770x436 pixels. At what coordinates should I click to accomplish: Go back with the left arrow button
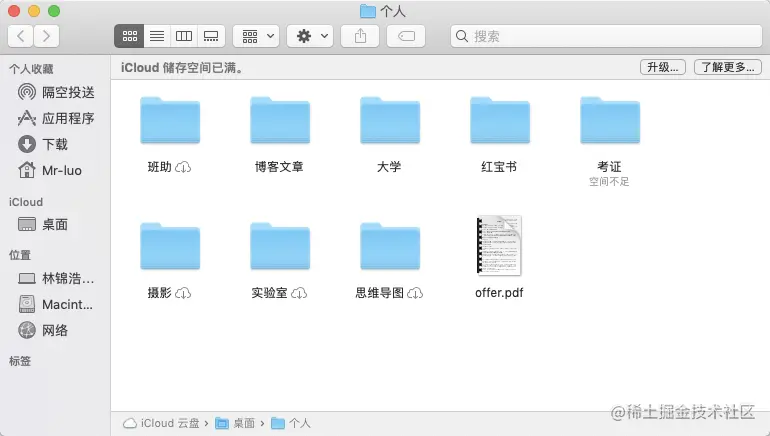point(21,36)
